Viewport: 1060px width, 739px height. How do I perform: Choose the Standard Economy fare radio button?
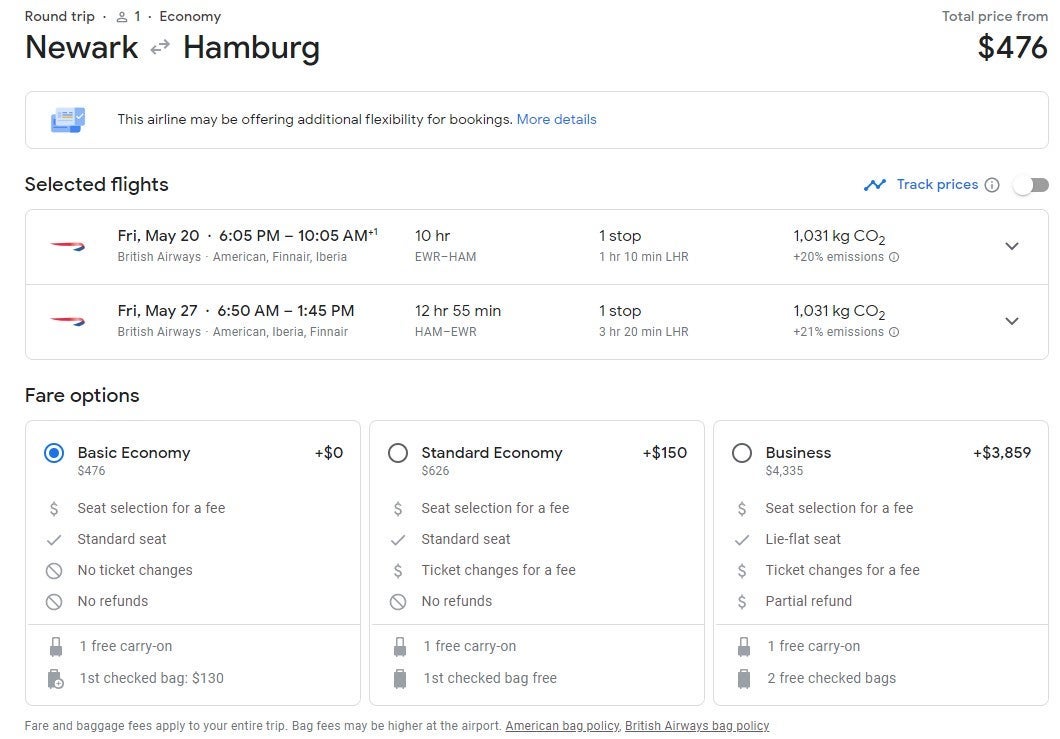point(398,453)
